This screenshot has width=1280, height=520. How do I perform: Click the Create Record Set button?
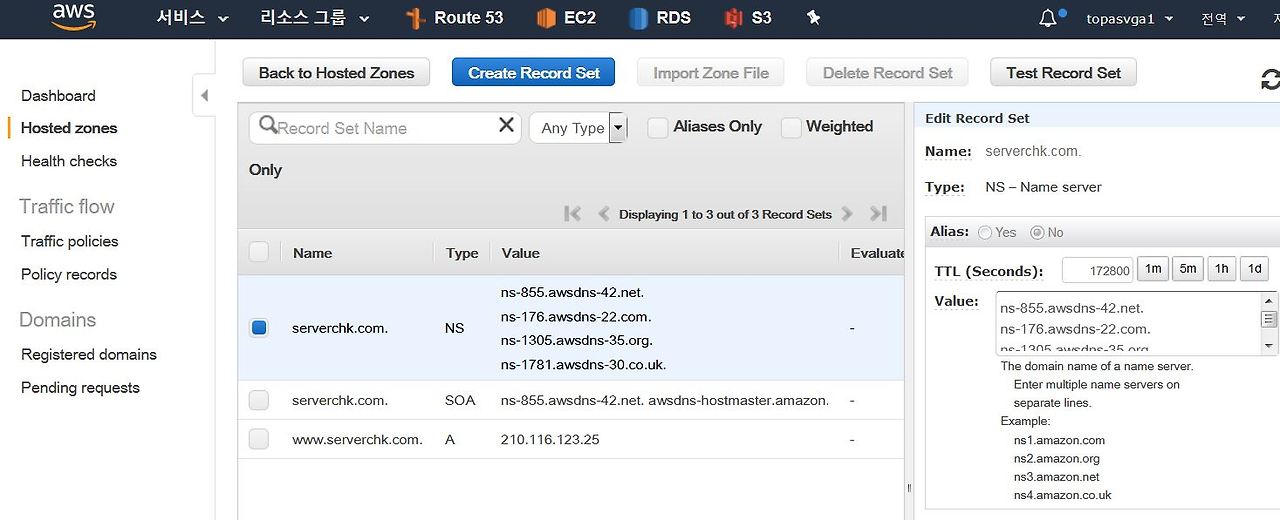533,72
